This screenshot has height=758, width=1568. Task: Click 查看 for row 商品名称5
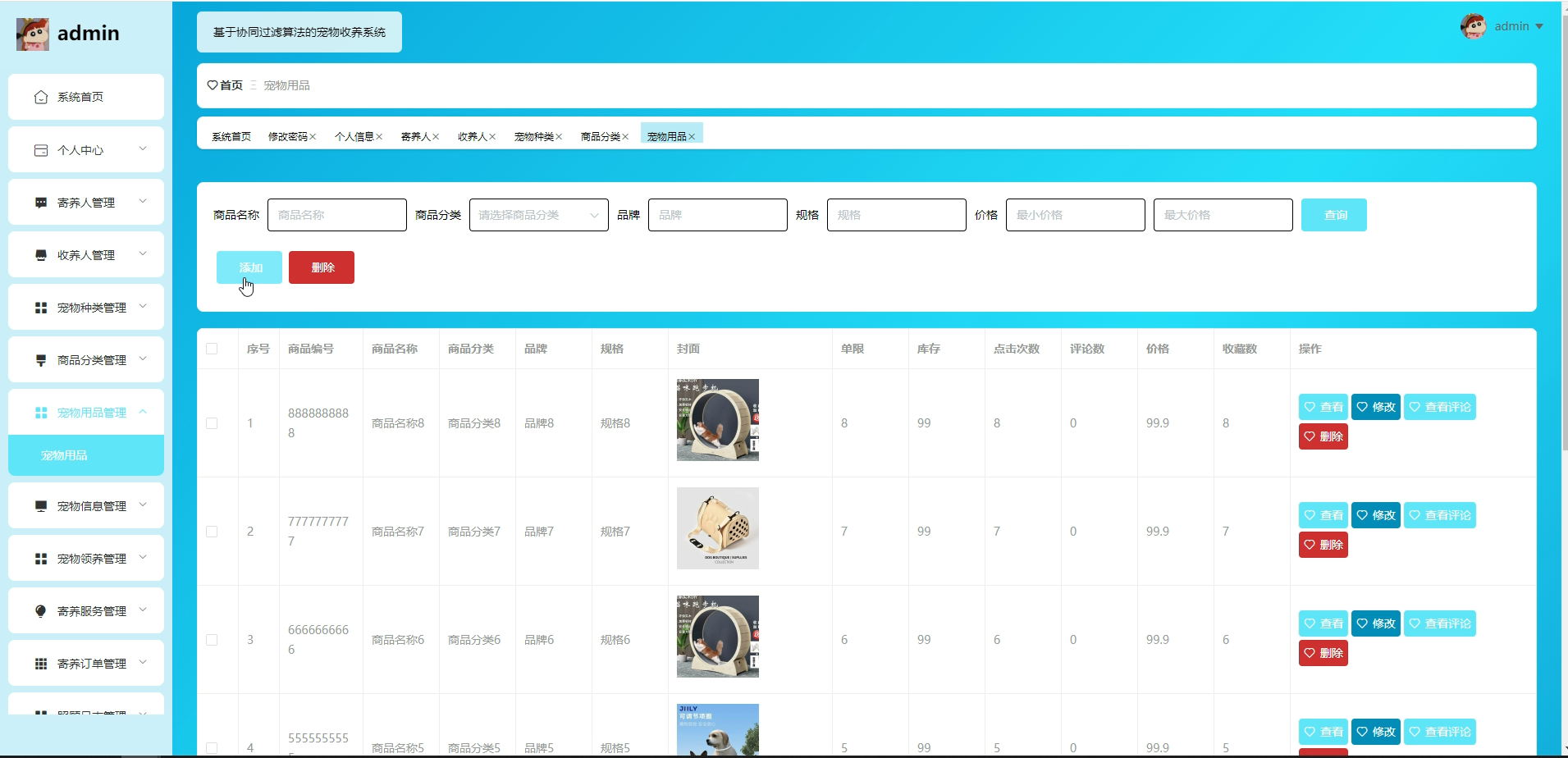[x=1323, y=732]
